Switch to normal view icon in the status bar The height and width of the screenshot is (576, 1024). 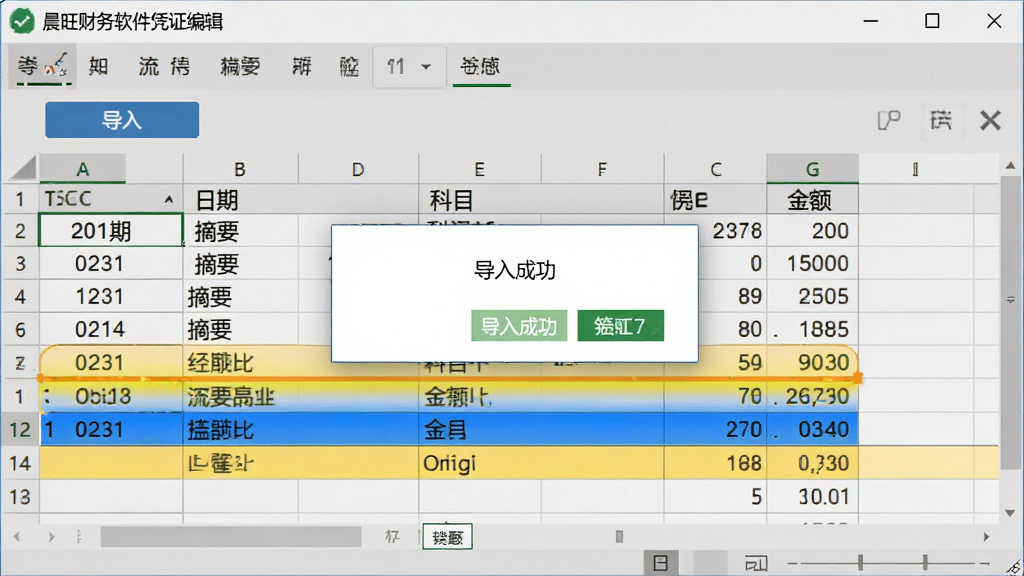coord(661,563)
